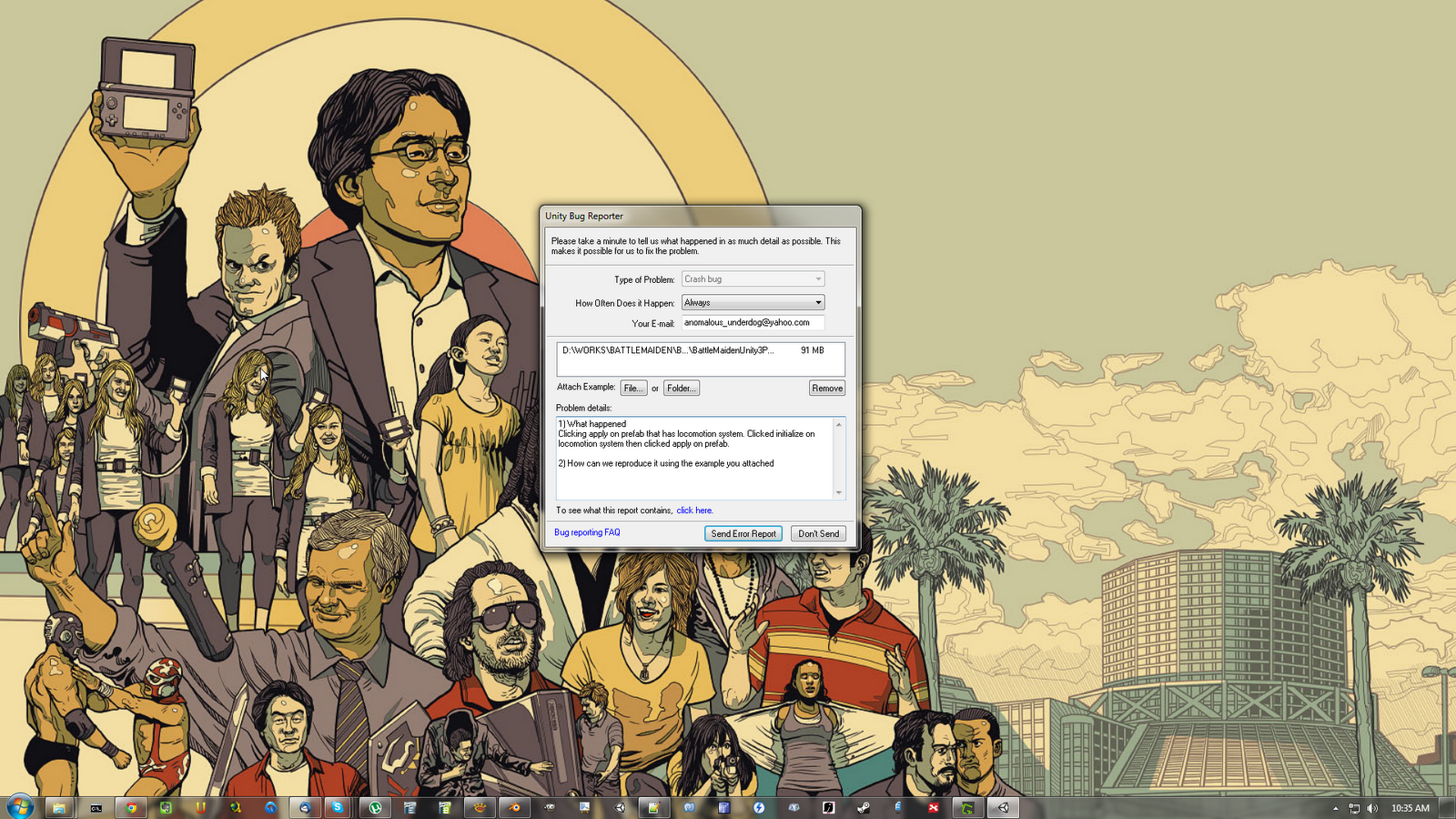Open the How Often Does it Happen dropdown

pos(753,302)
